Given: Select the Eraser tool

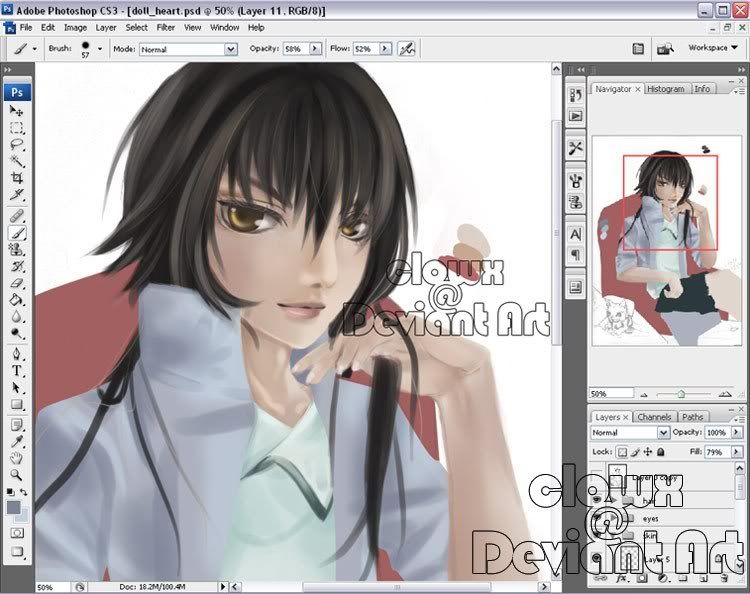Looking at the screenshot, I should point(17,283).
